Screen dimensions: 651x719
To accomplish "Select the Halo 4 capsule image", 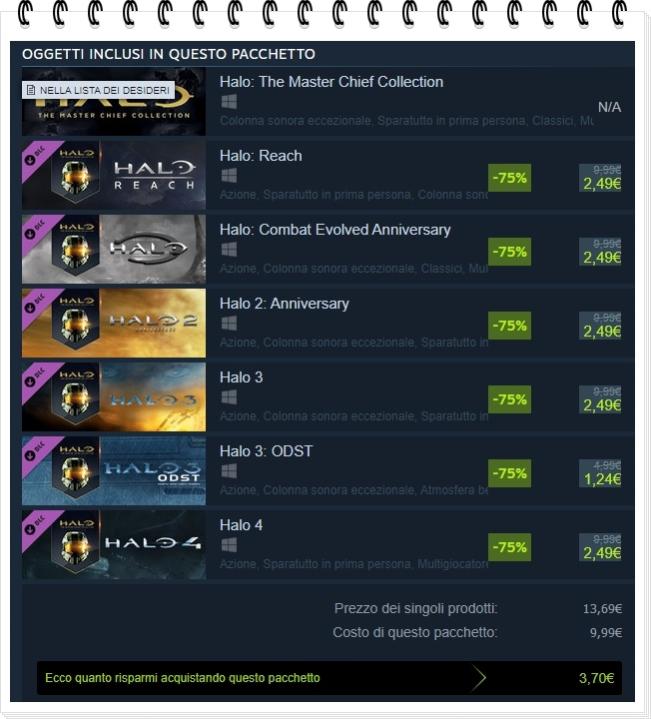I will click(114, 545).
